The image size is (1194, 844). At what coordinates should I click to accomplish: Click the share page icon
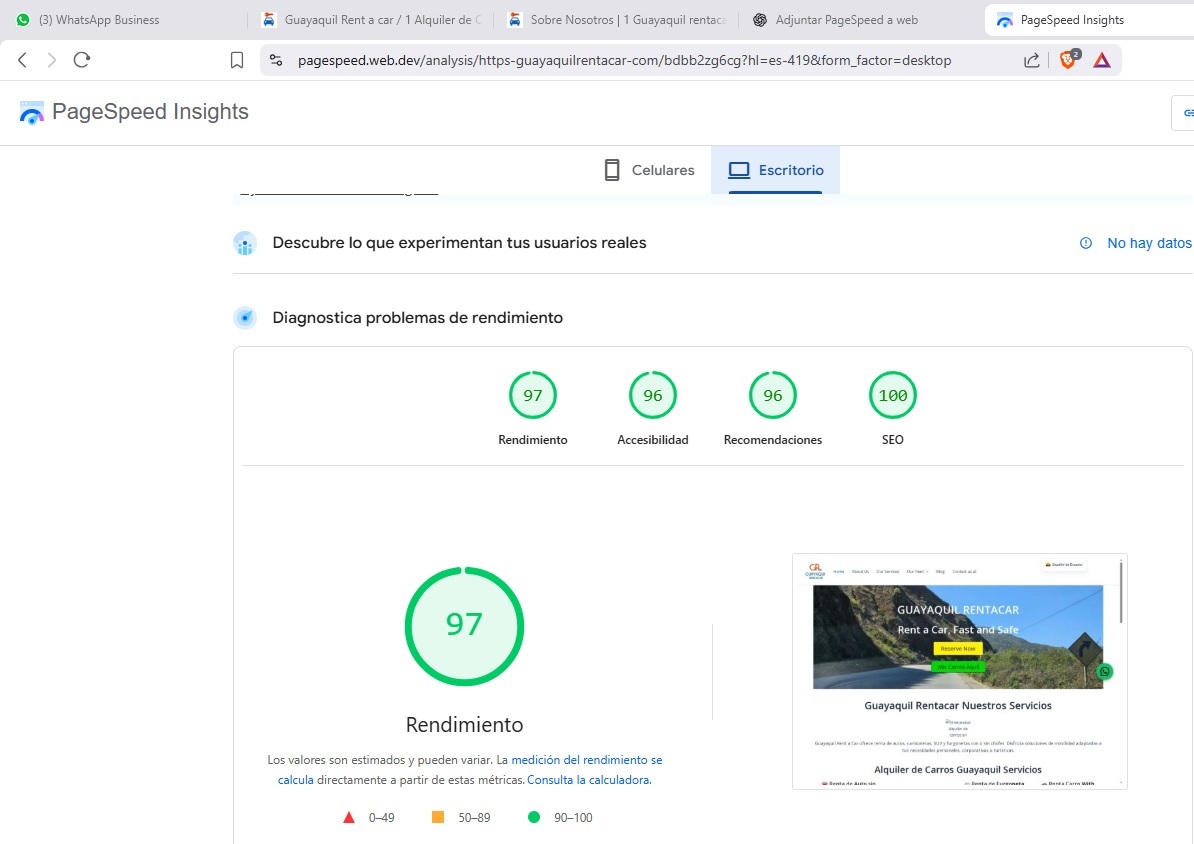point(1031,59)
